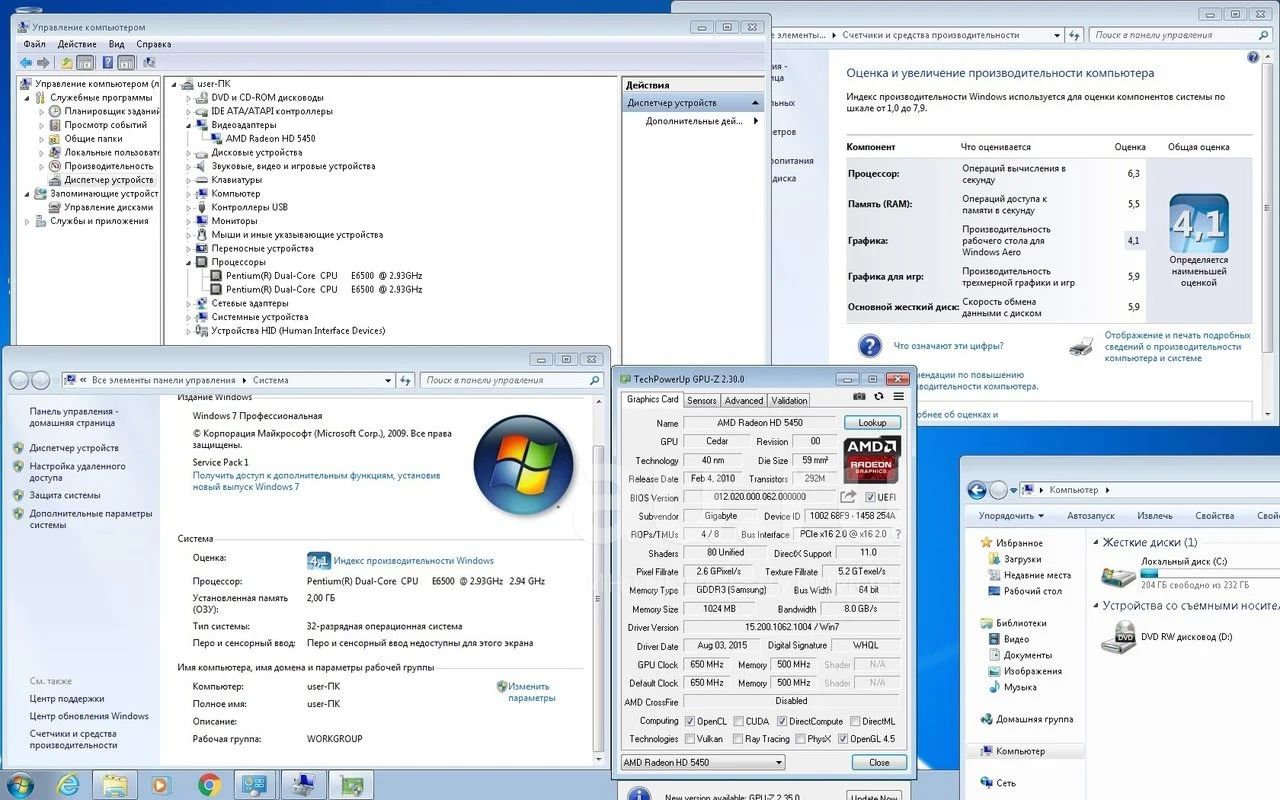Toggle the DirectML checkbox

click(855, 721)
